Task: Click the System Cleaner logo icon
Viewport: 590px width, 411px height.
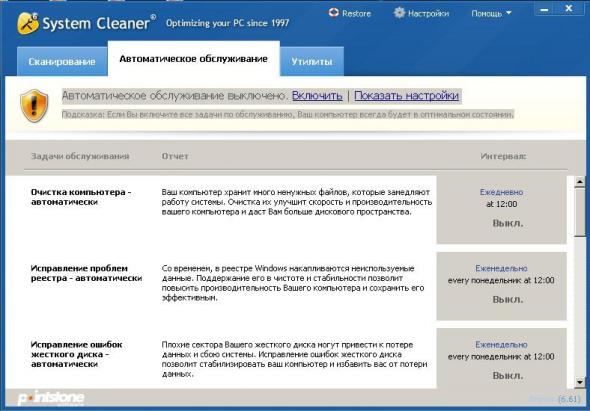Action: pyautogui.click(x=28, y=23)
